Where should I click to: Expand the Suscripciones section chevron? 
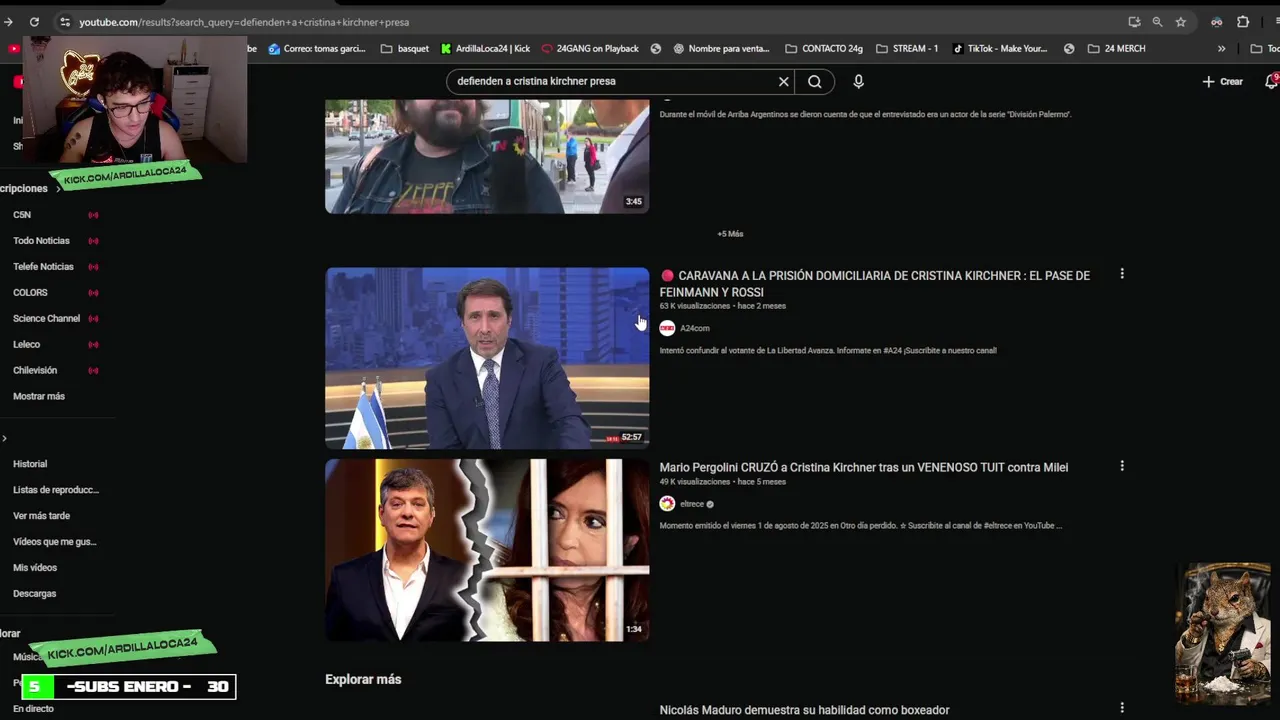pyautogui.click(x=58, y=188)
